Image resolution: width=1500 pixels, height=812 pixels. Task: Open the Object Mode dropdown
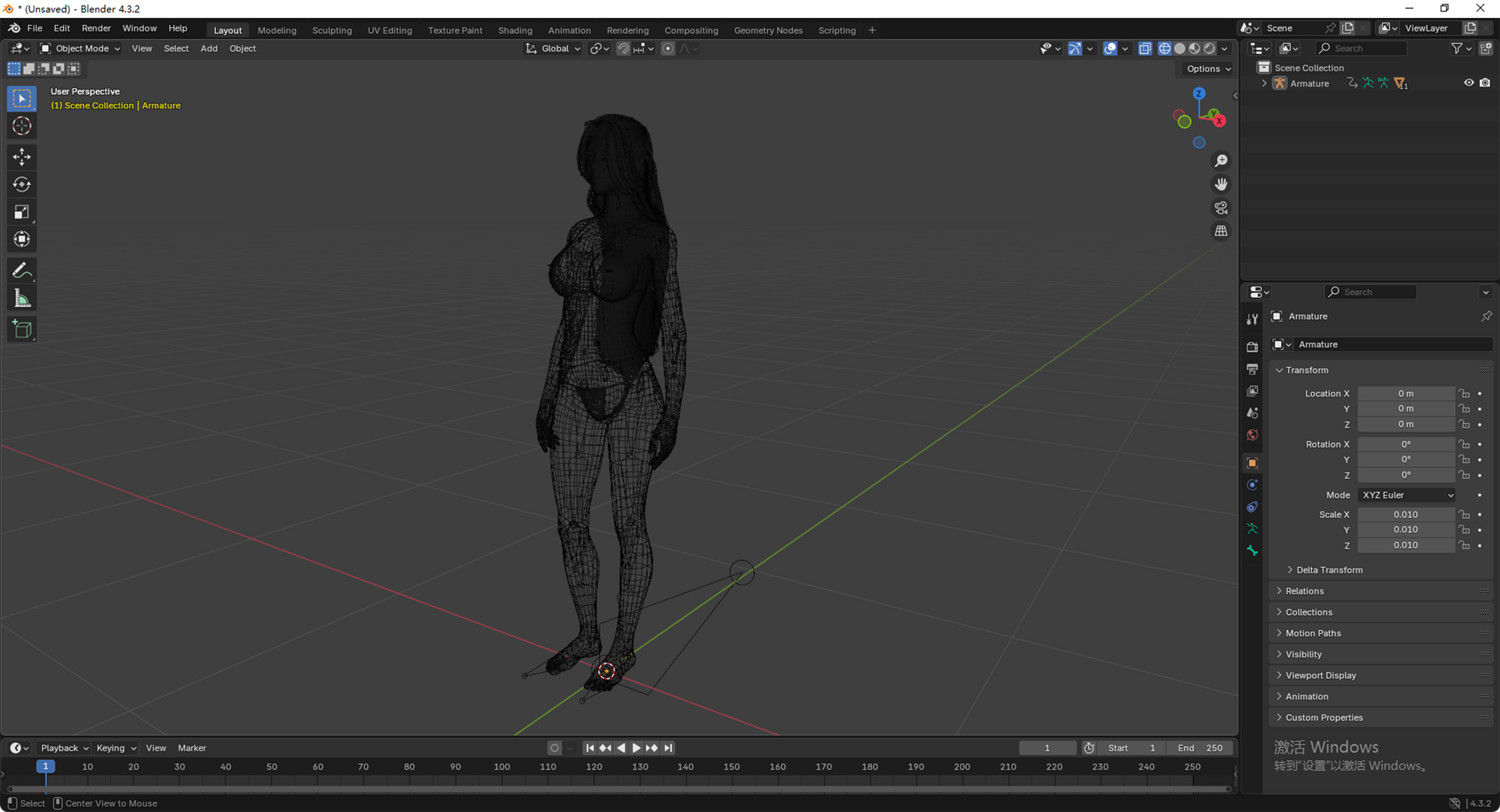click(x=80, y=48)
